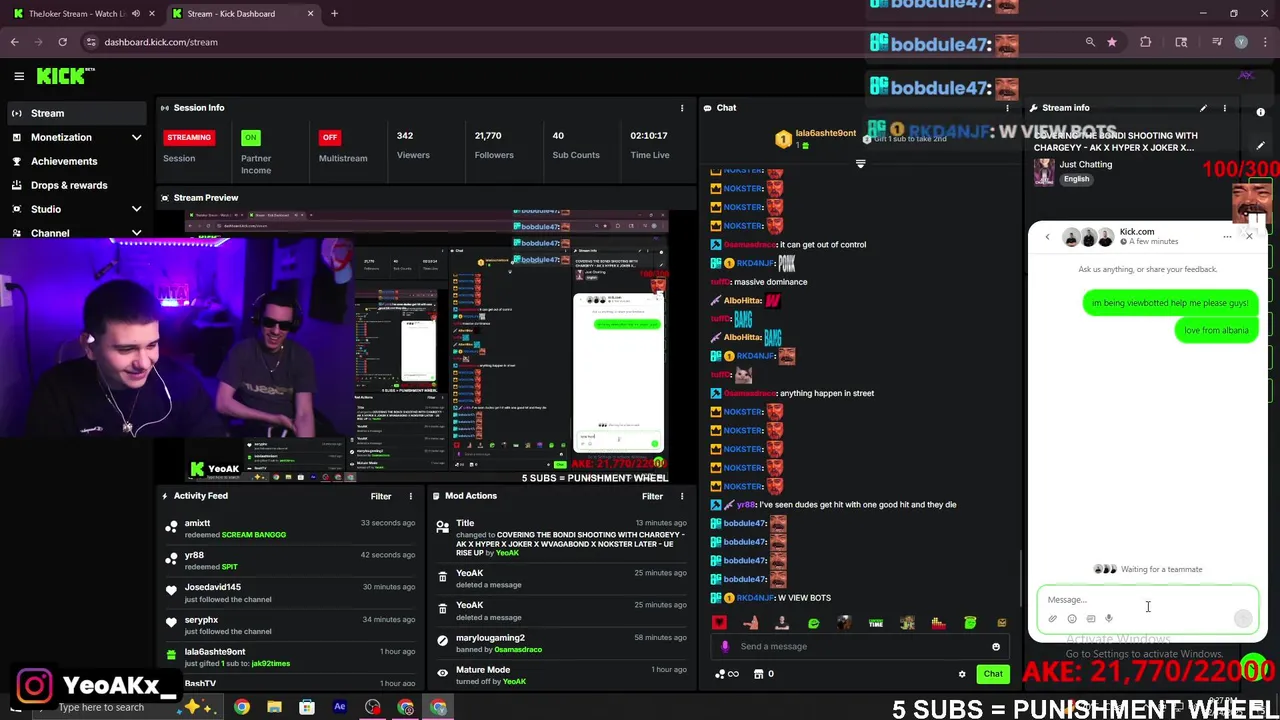1280x720 pixels.
Task: Open Achievements in the sidebar
Action: point(64,161)
